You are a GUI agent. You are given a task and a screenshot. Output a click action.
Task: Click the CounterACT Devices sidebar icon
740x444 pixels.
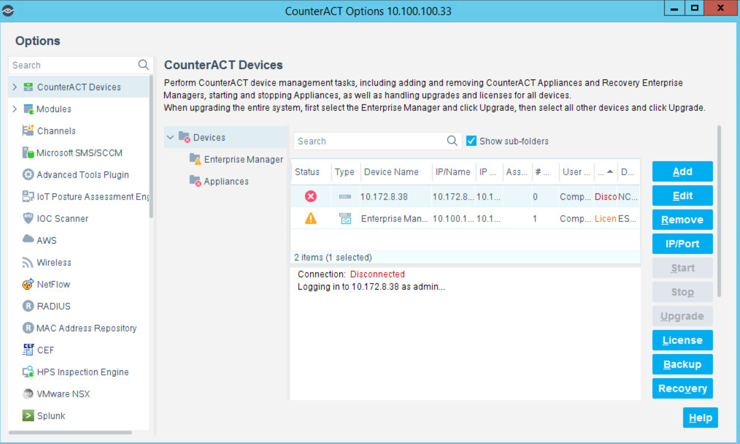click(28, 87)
